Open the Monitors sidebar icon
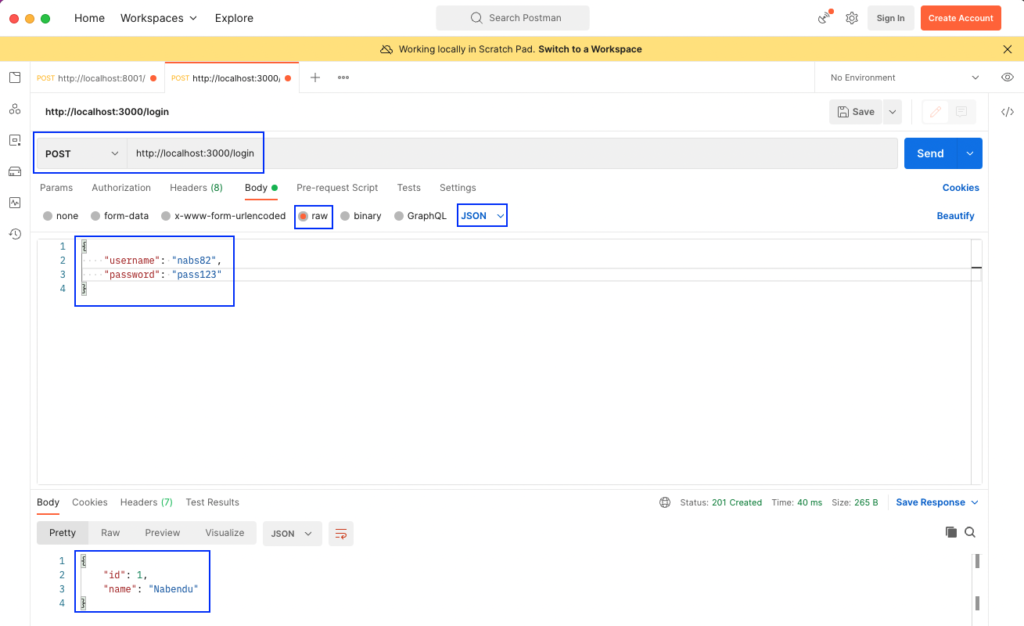 tap(15, 203)
